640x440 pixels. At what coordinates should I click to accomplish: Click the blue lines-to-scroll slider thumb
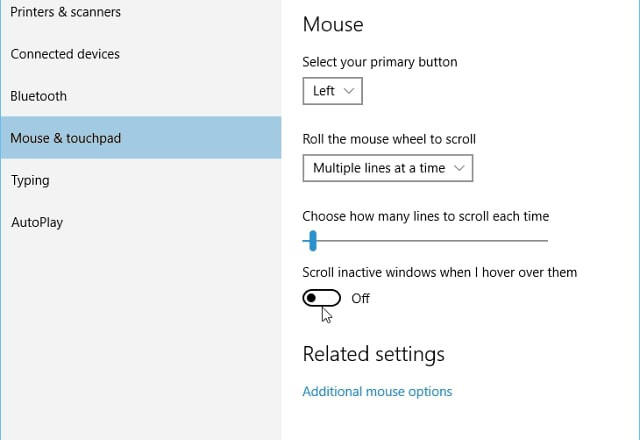tap(313, 241)
